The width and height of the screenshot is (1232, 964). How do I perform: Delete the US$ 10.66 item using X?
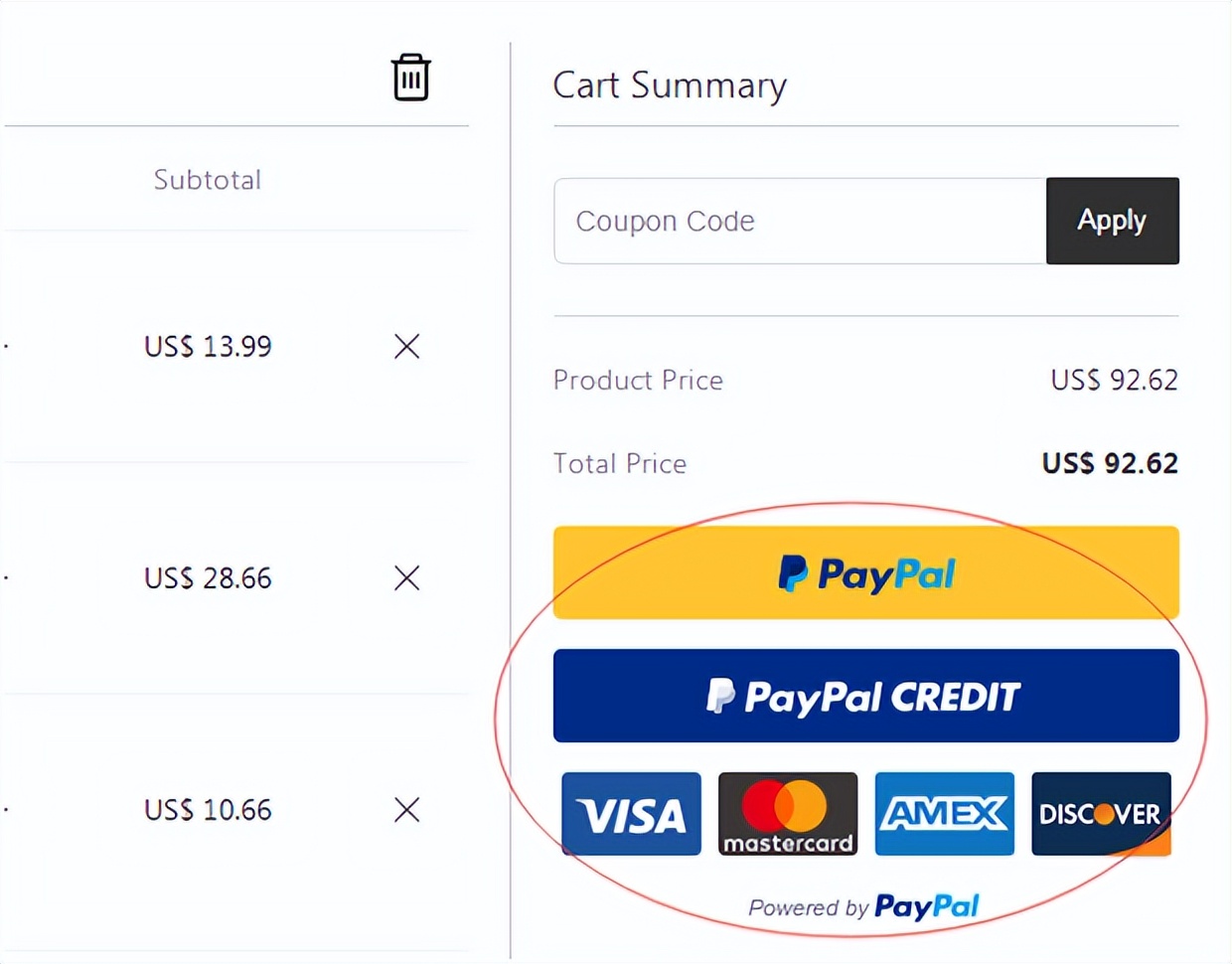[x=406, y=810]
